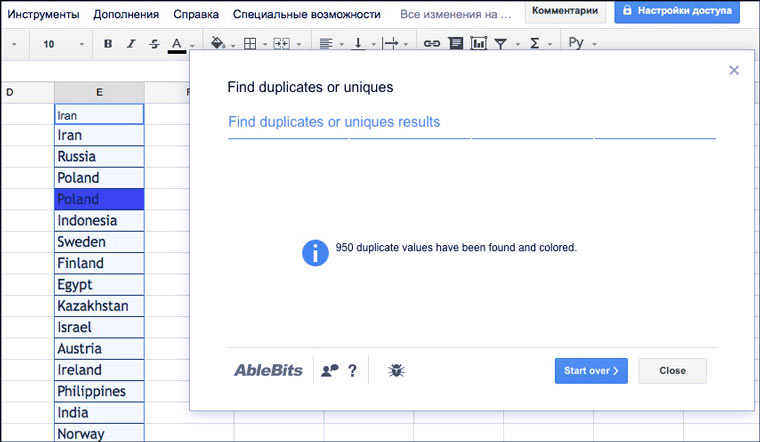Select the highlighted Poland cell
Image resolution: width=760 pixels, height=442 pixels.
[x=99, y=199]
